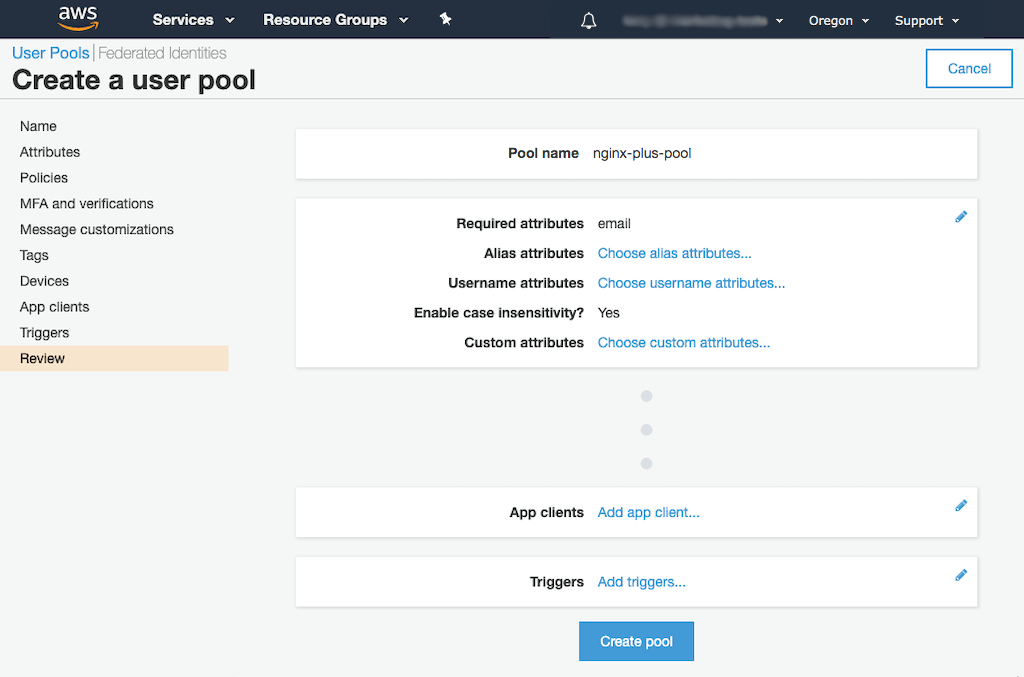1024x677 pixels.
Task: Click the pin shortcut icon in navbar
Action: (446, 19)
